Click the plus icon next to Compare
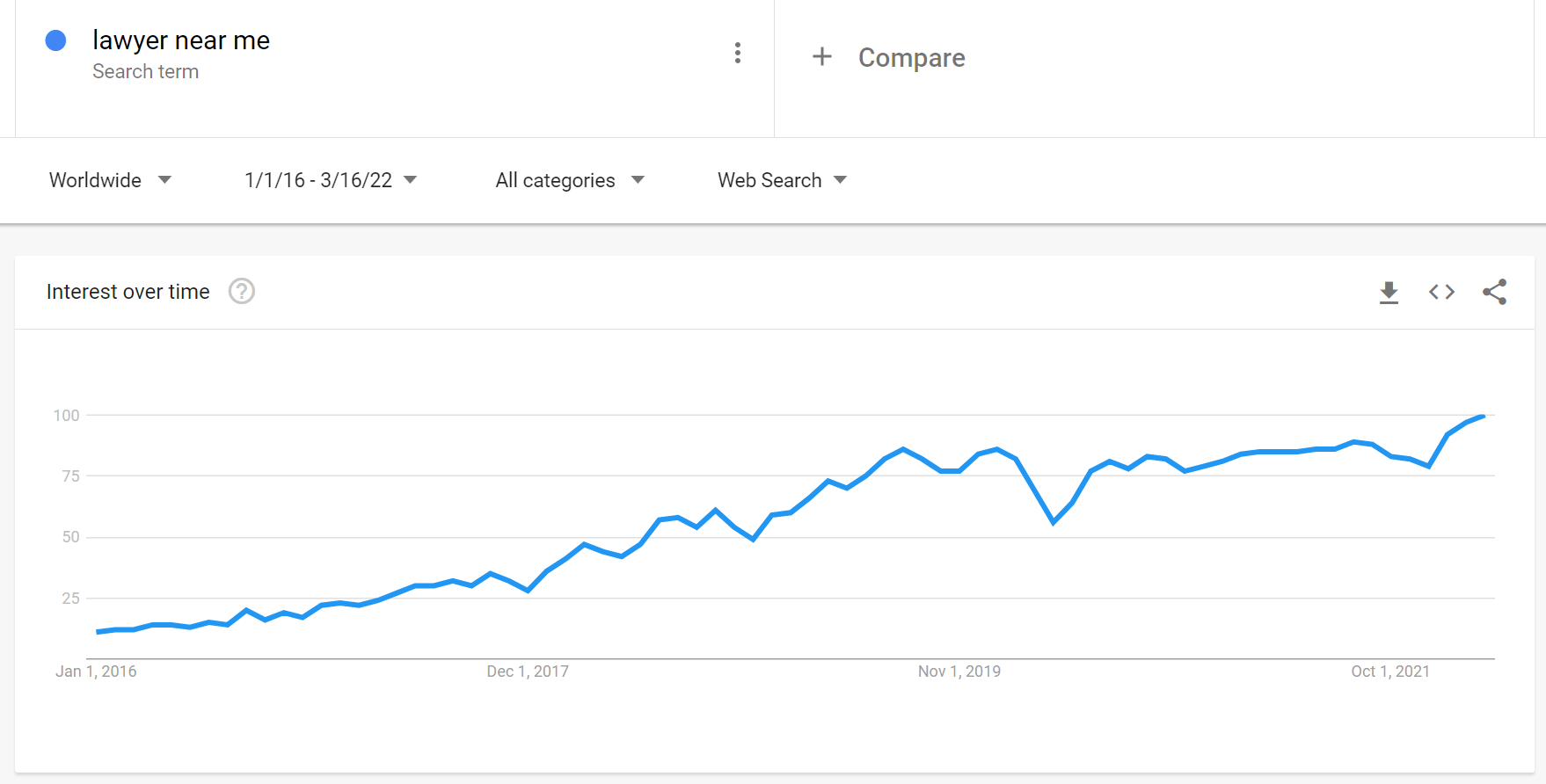The height and width of the screenshot is (784, 1546). coord(821,56)
